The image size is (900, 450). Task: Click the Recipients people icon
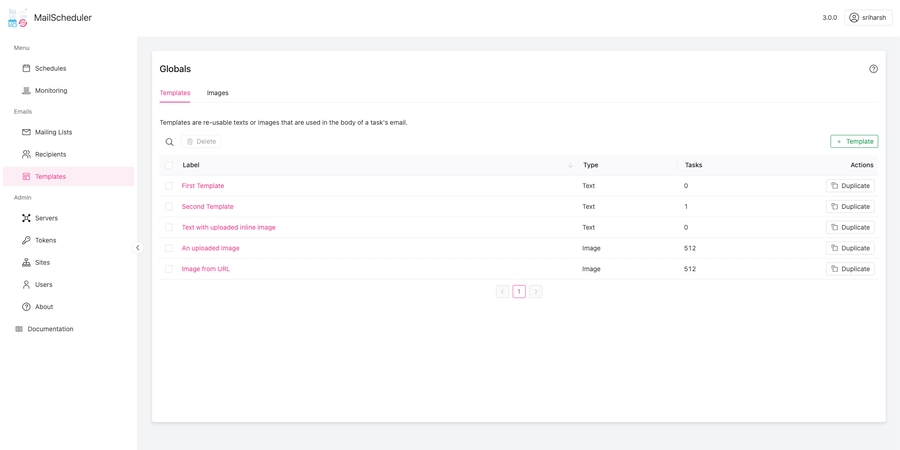pos(26,154)
